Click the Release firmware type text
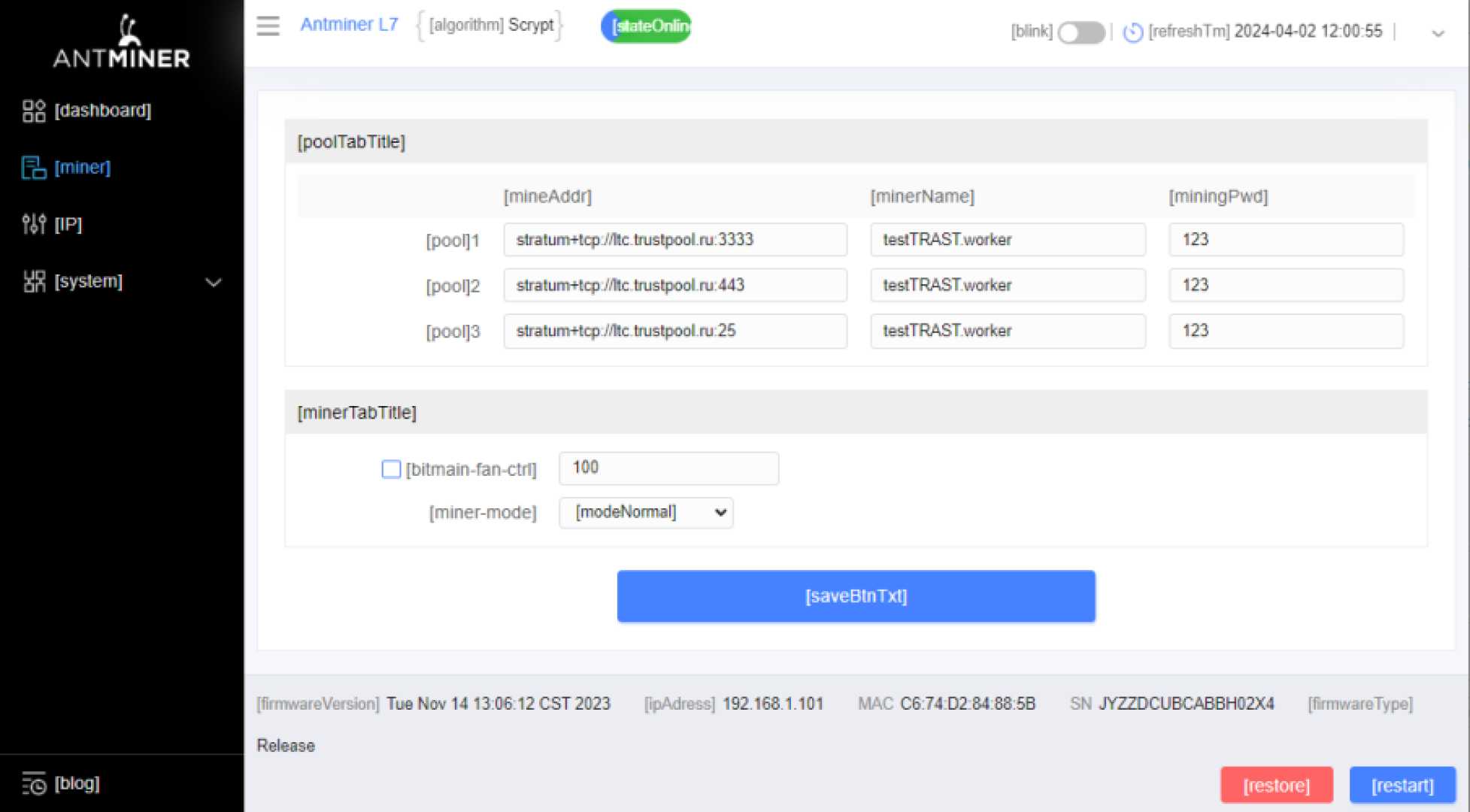 pyautogui.click(x=286, y=746)
